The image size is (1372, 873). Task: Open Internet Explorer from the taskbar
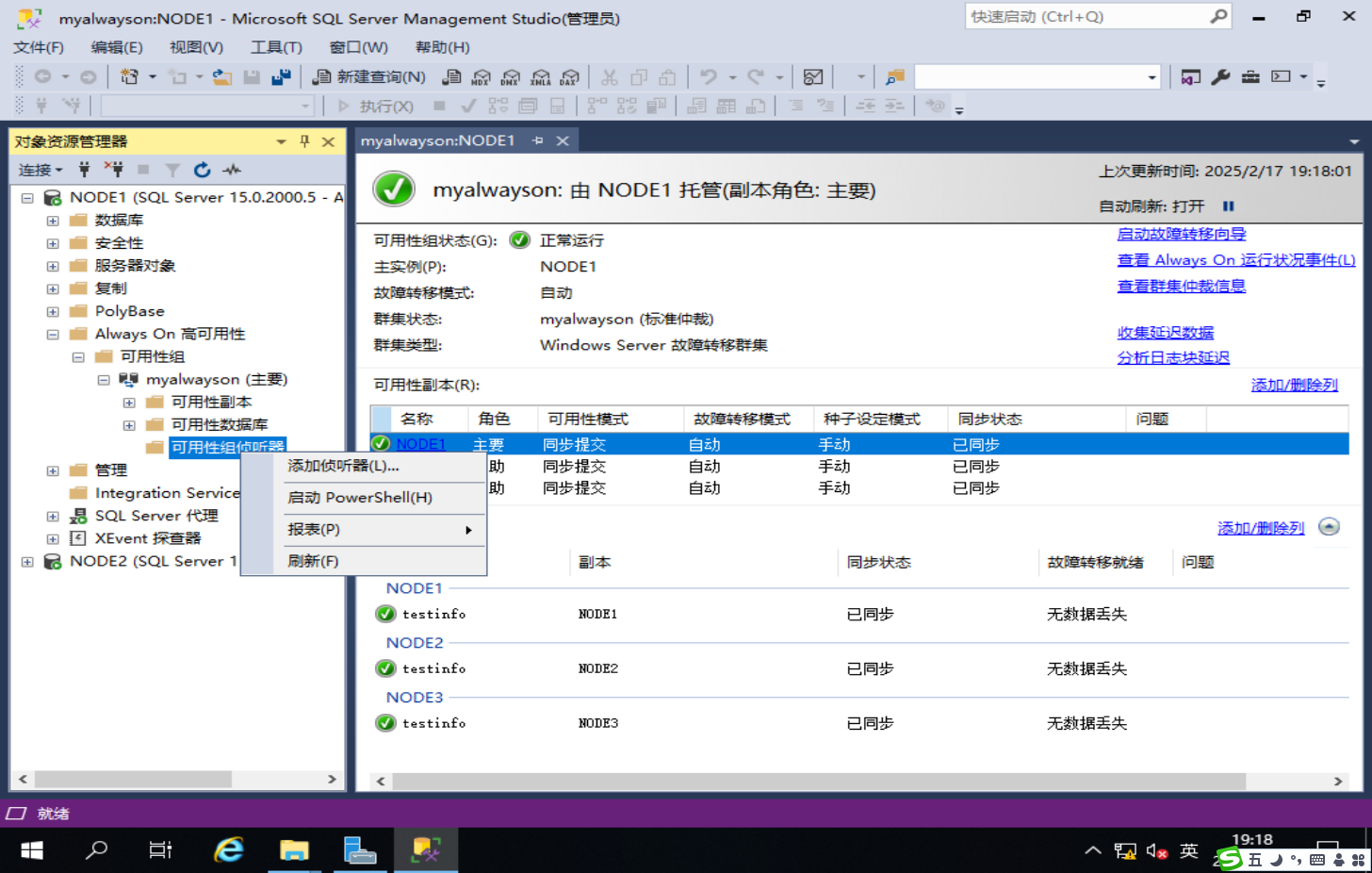point(228,850)
